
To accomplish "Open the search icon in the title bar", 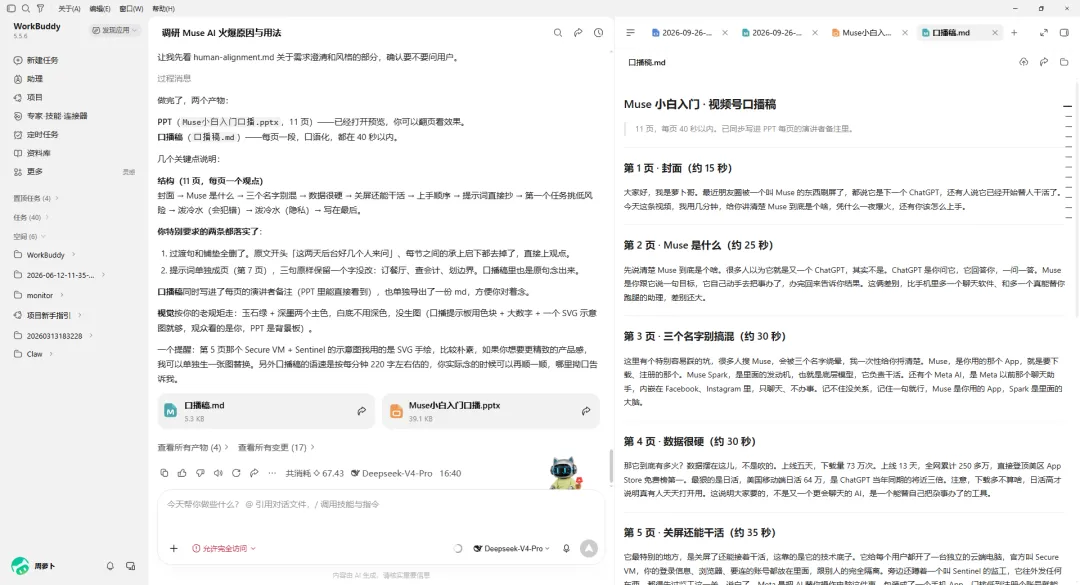I will click(x=25, y=8).
